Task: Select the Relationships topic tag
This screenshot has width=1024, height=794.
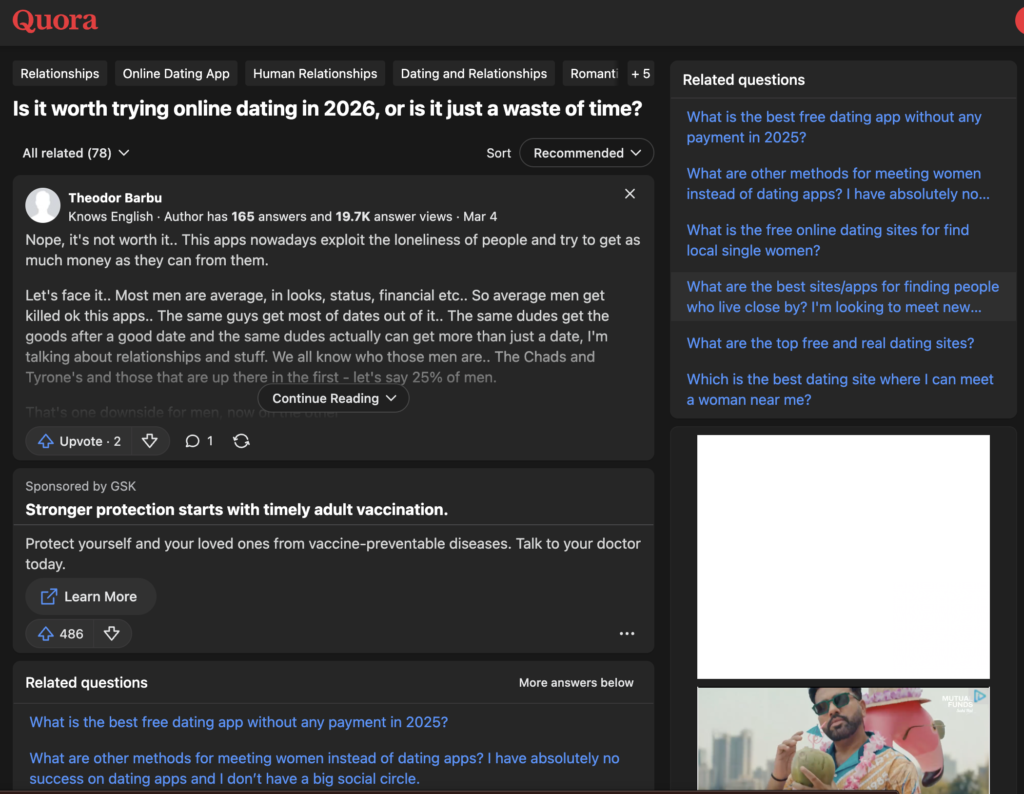Action: click(x=59, y=74)
